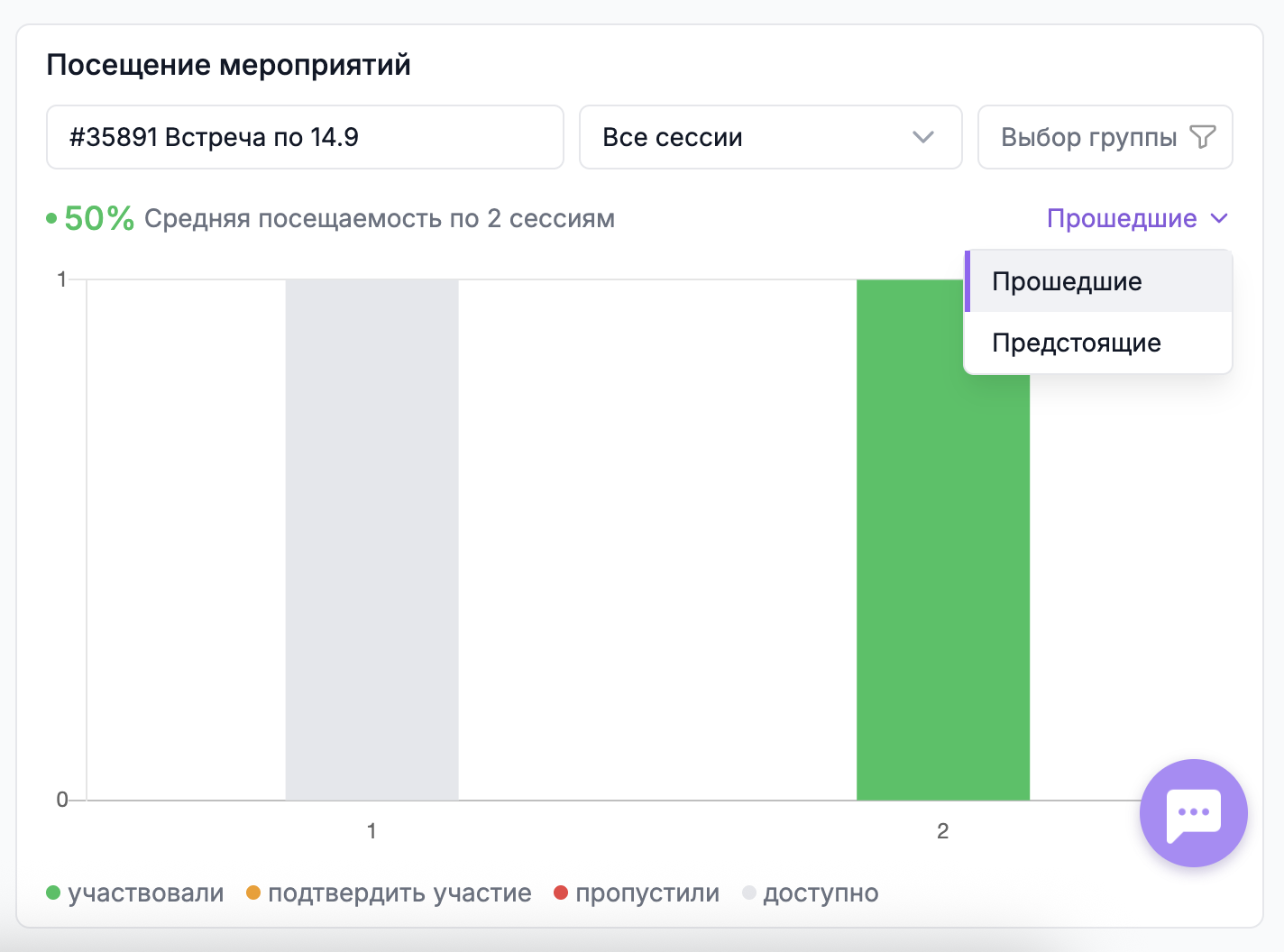1284x952 pixels.
Task: Toggle участвовали legend series
Action: coord(135,893)
